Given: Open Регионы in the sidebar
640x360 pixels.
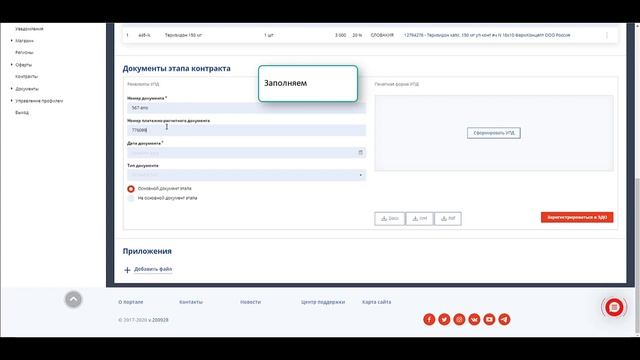Looking at the screenshot, I should tap(24, 53).
